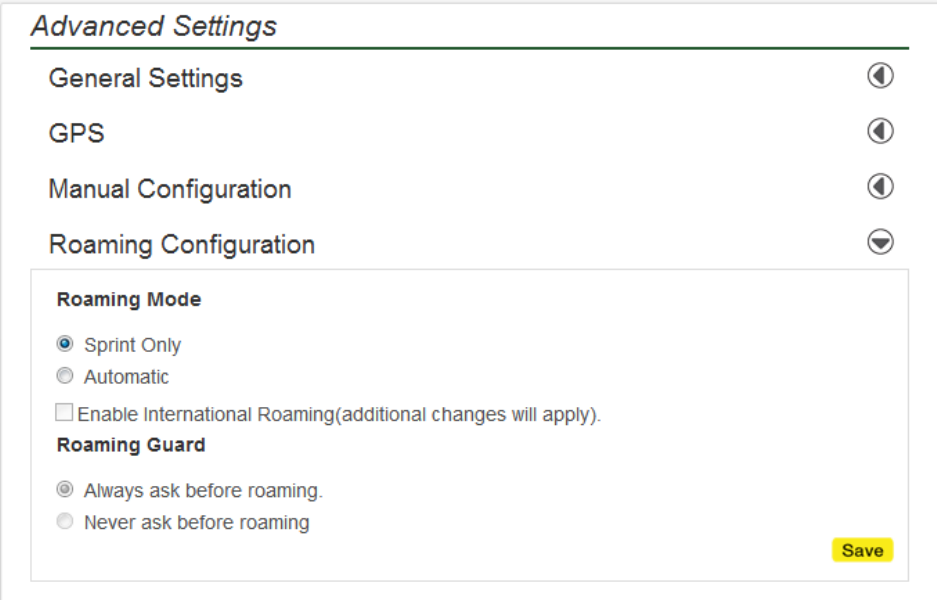Viewport: 937px width, 600px height.
Task: Click the Roaming Configuration header text
Action: 182,244
